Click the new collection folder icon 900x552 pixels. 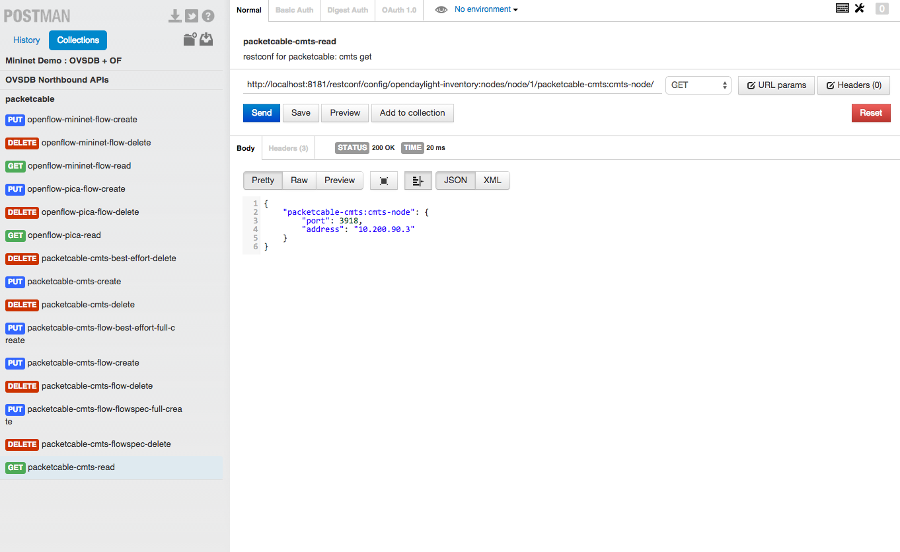(x=190, y=39)
